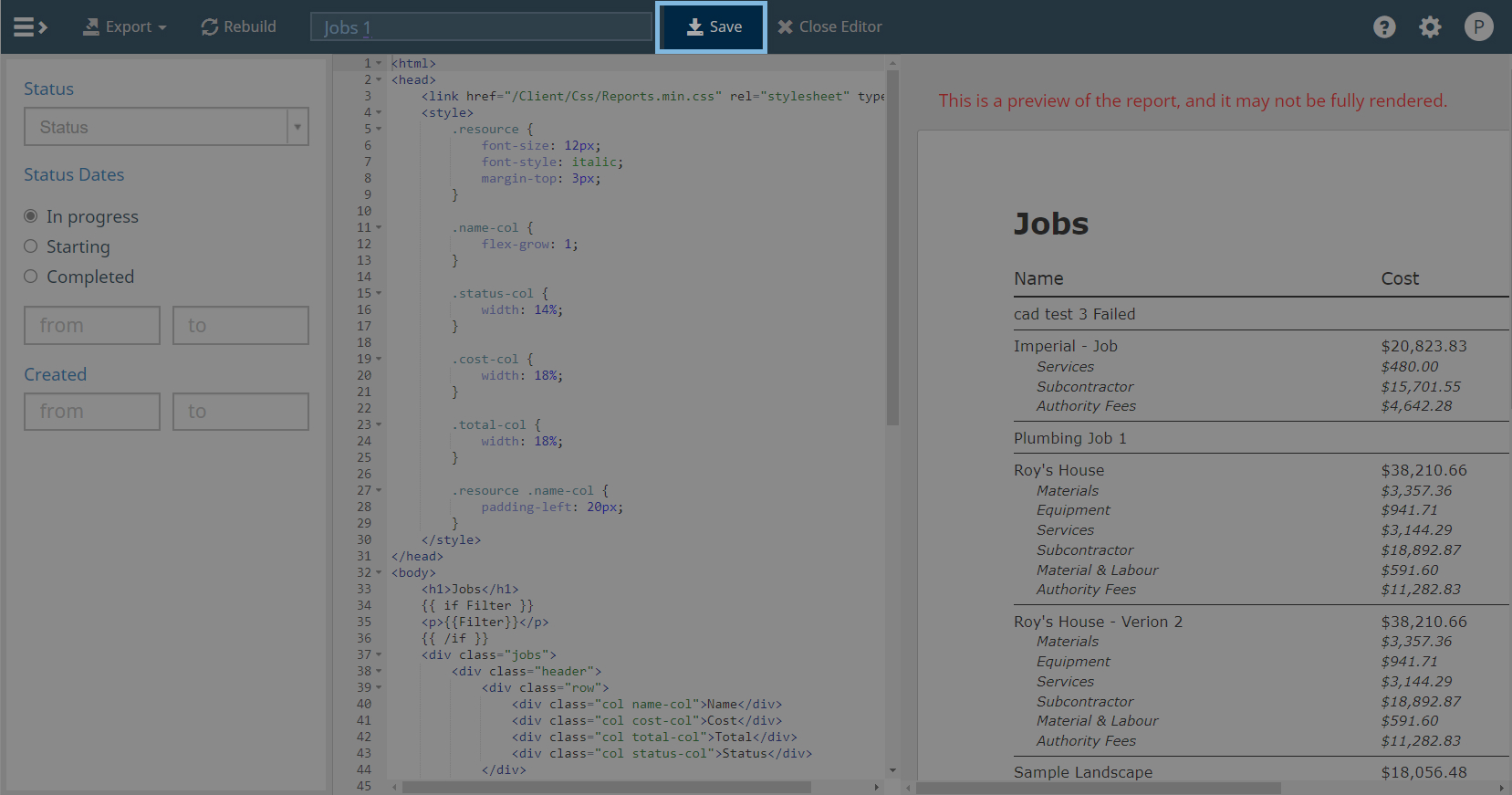This screenshot has width=1512, height=795.
Task: Collapse fold at line 37 jobs div
Action: coord(379,654)
